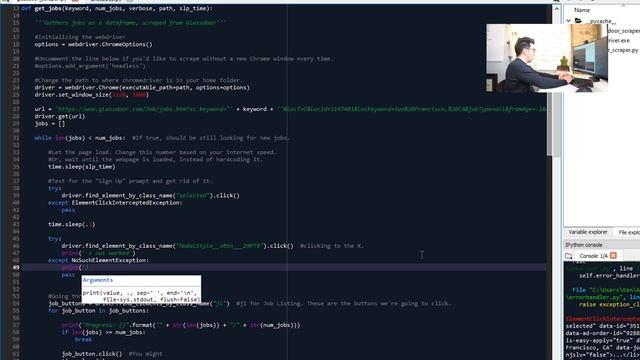Click the 'jobs = []' code line

pyautogui.click(x=50, y=123)
